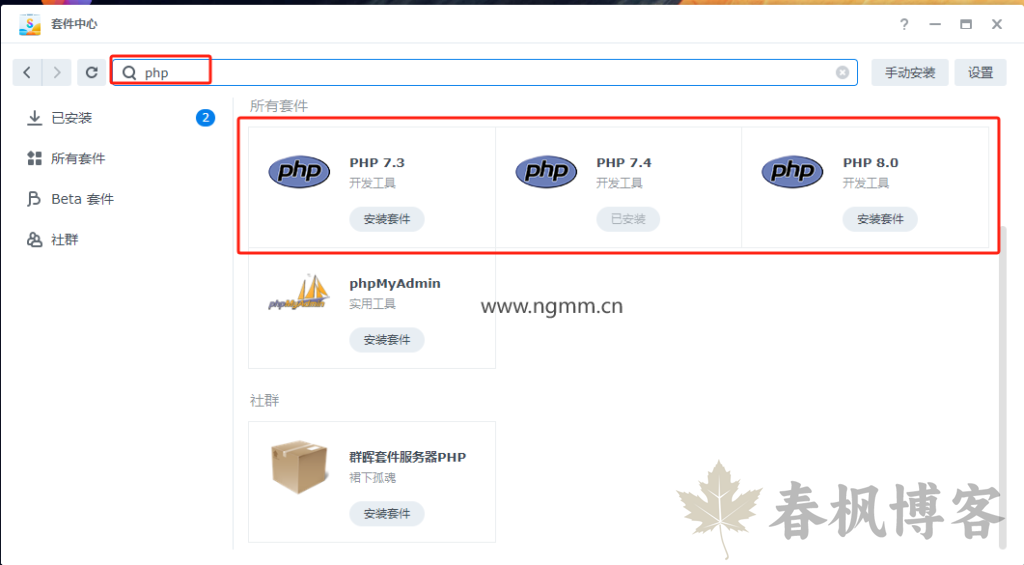Click the phpMyAdmin sailboat logo
The width and height of the screenshot is (1024, 565).
[x=299, y=292]
